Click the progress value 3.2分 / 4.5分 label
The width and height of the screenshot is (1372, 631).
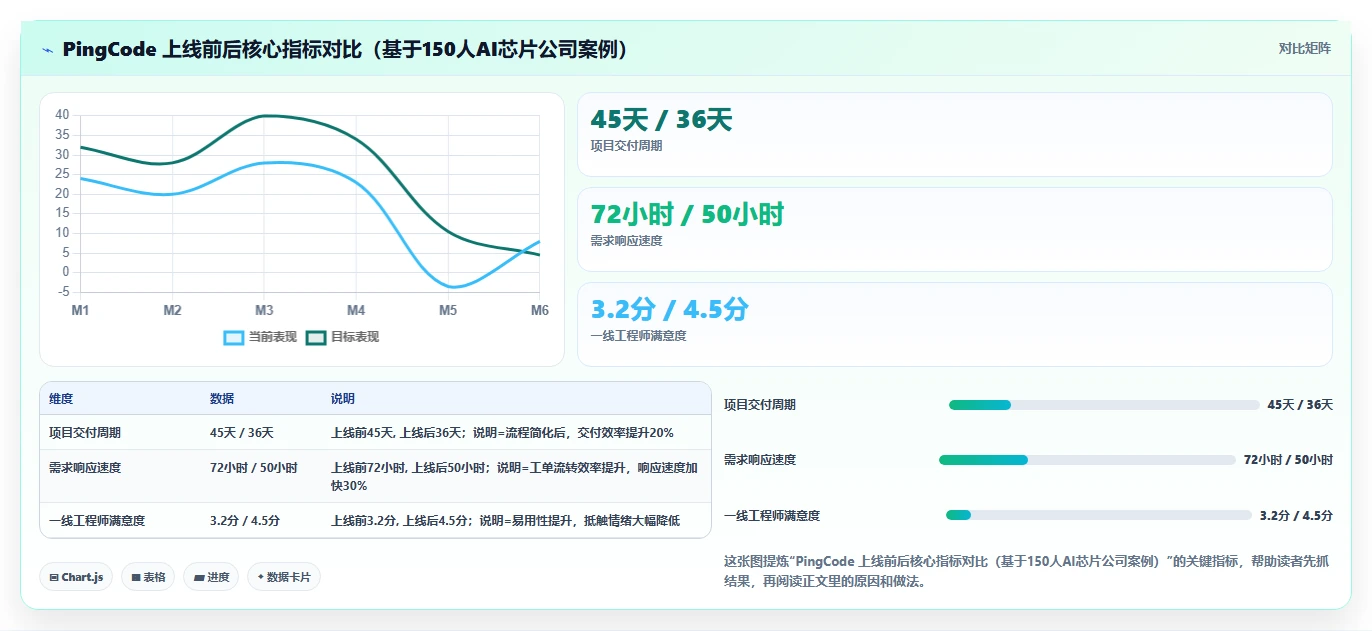point(1296,516)
